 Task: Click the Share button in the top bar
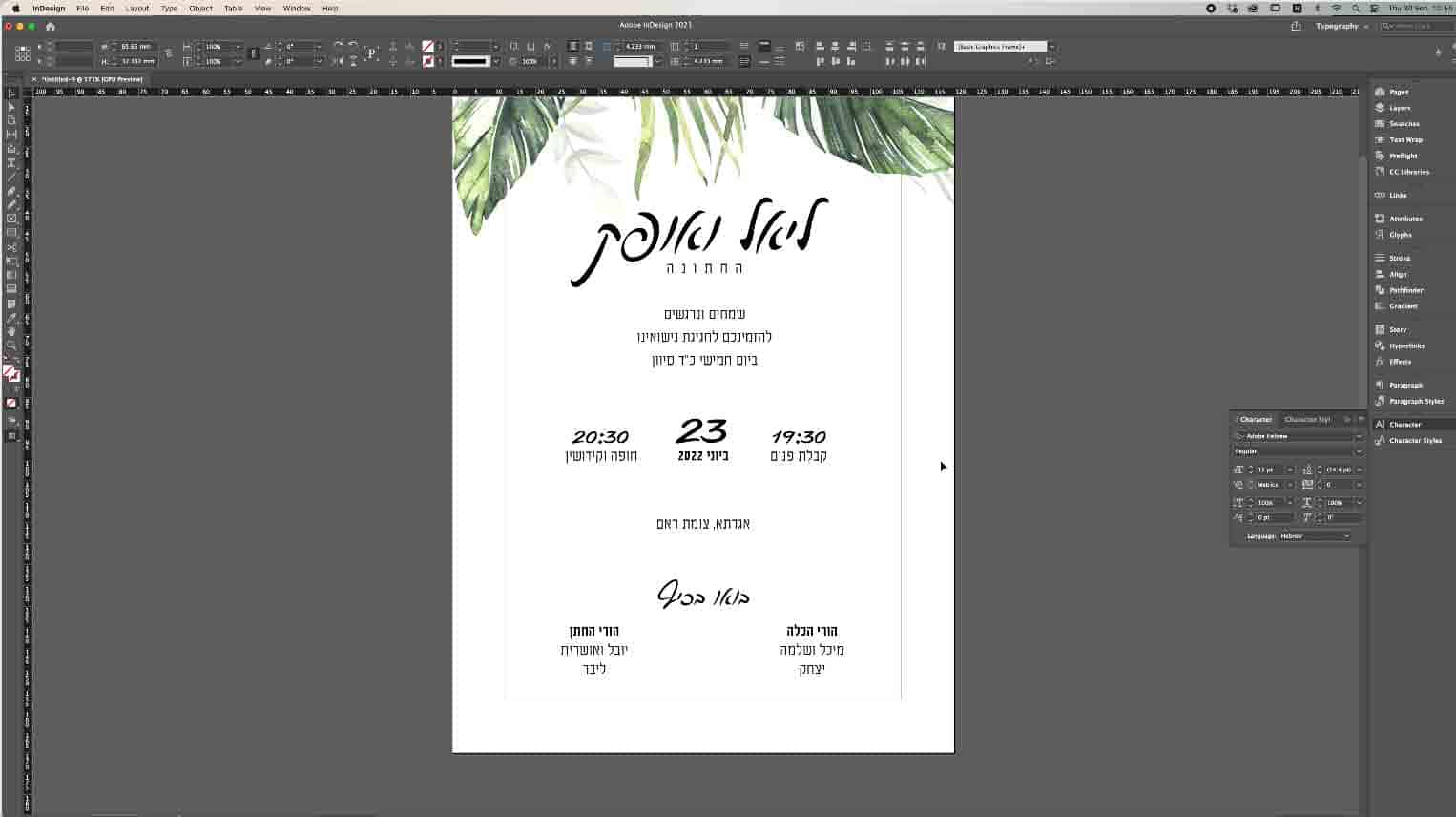point(1296,27)
